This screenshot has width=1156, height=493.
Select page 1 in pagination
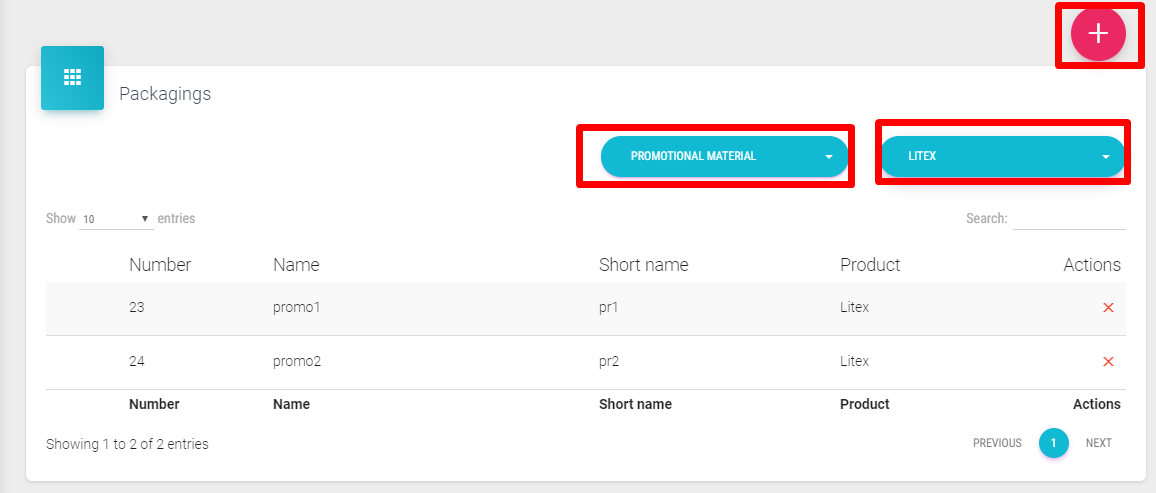click(1053, 443)
